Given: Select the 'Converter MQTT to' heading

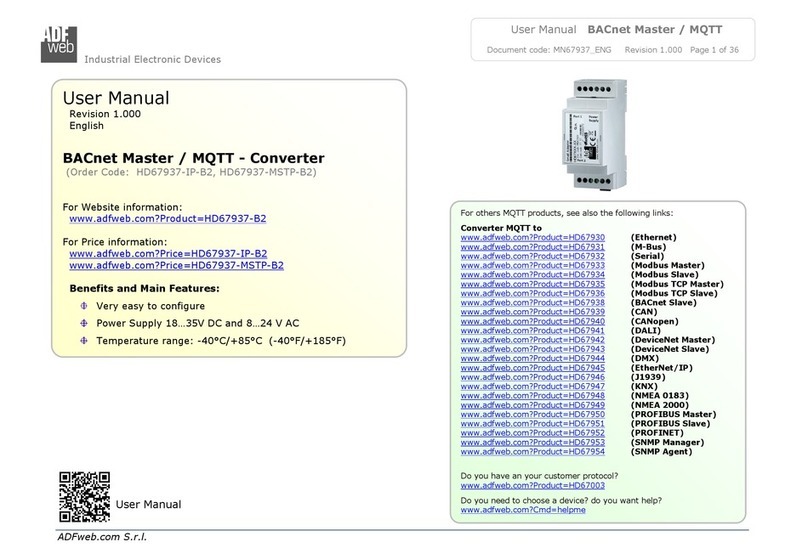Looking at the screenshot, I should click(501, 228).
